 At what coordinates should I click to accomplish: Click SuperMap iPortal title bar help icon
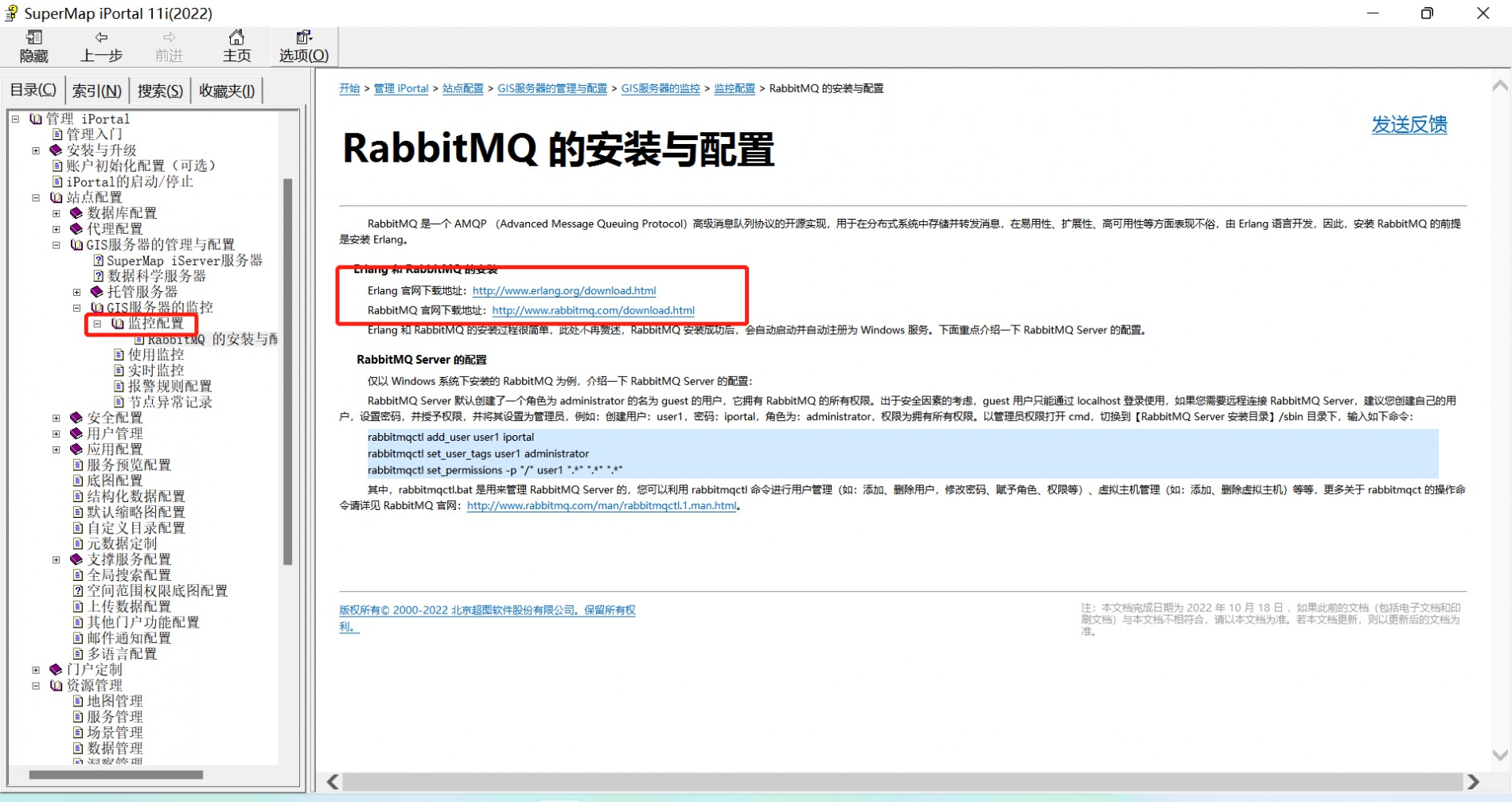pos(11,13)
